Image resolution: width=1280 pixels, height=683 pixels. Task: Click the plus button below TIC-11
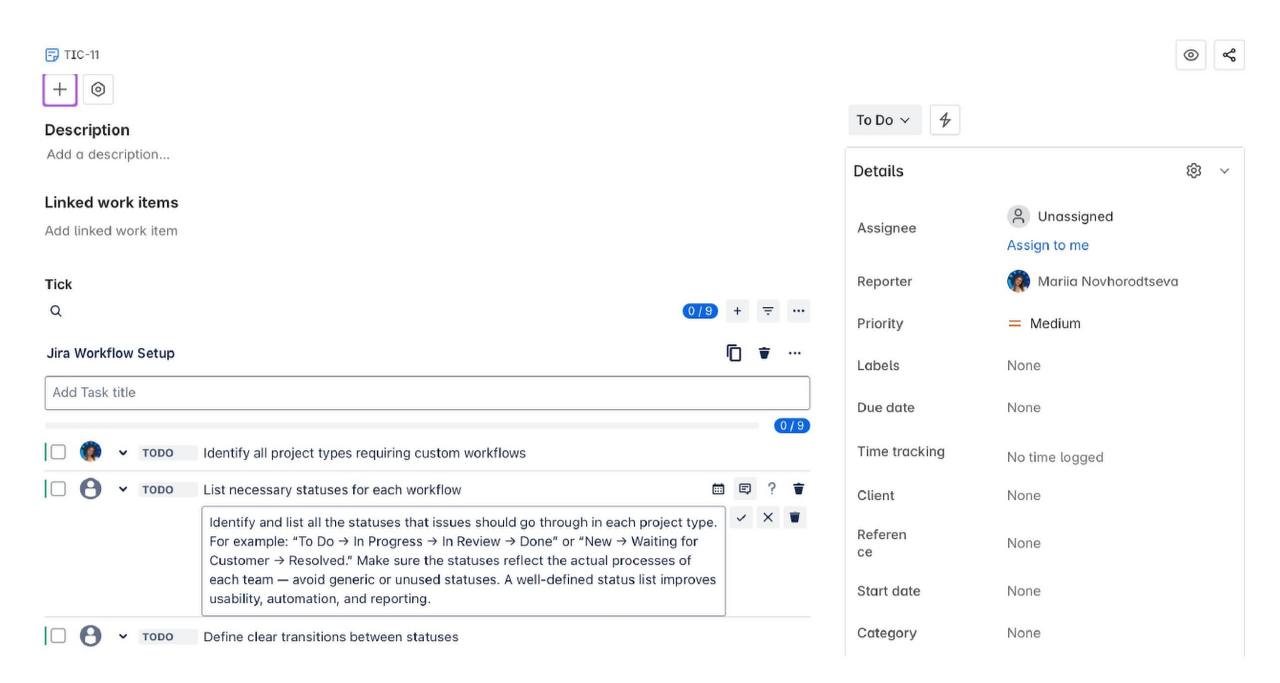60,89
